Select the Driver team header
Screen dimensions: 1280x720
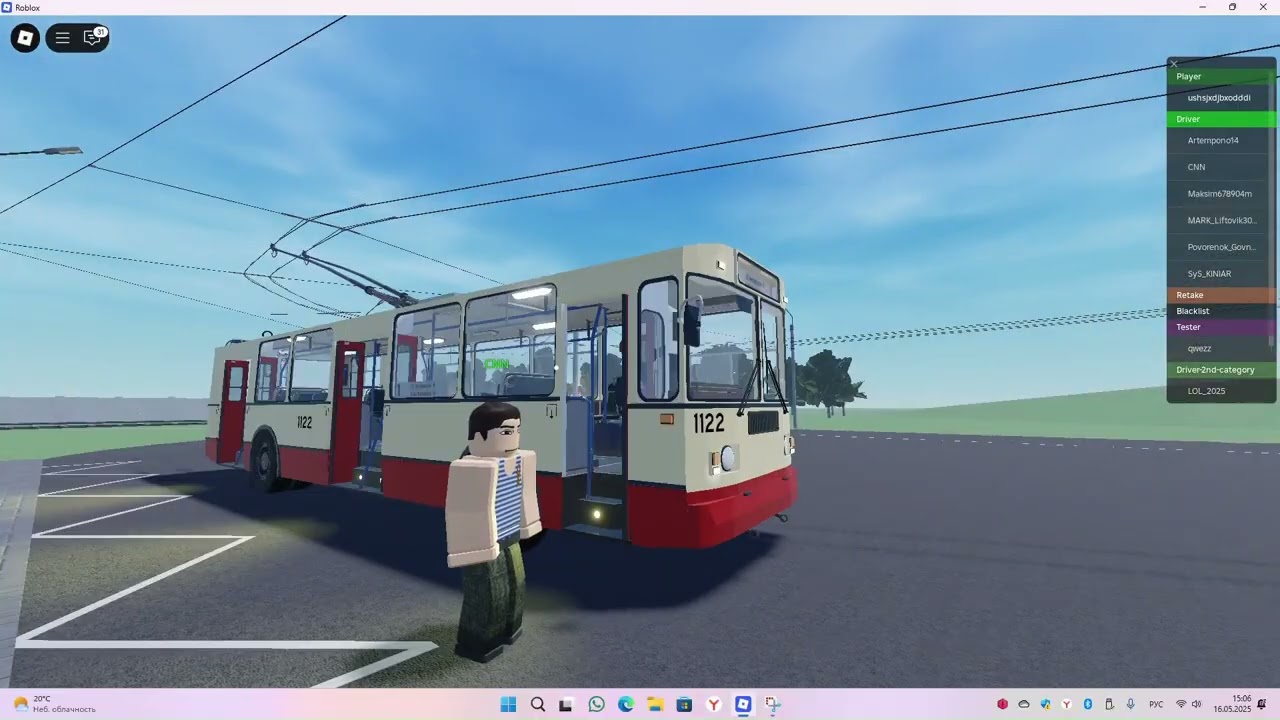point(1221,119)
